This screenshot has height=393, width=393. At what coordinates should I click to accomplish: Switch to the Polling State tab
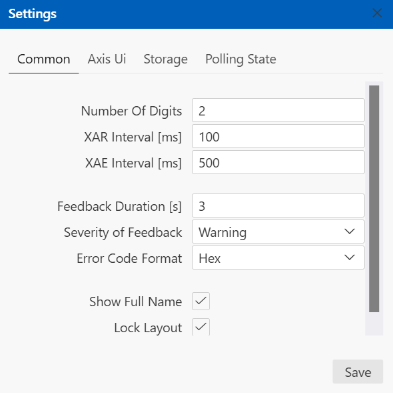pyautogui.click(x=241, y=59)
